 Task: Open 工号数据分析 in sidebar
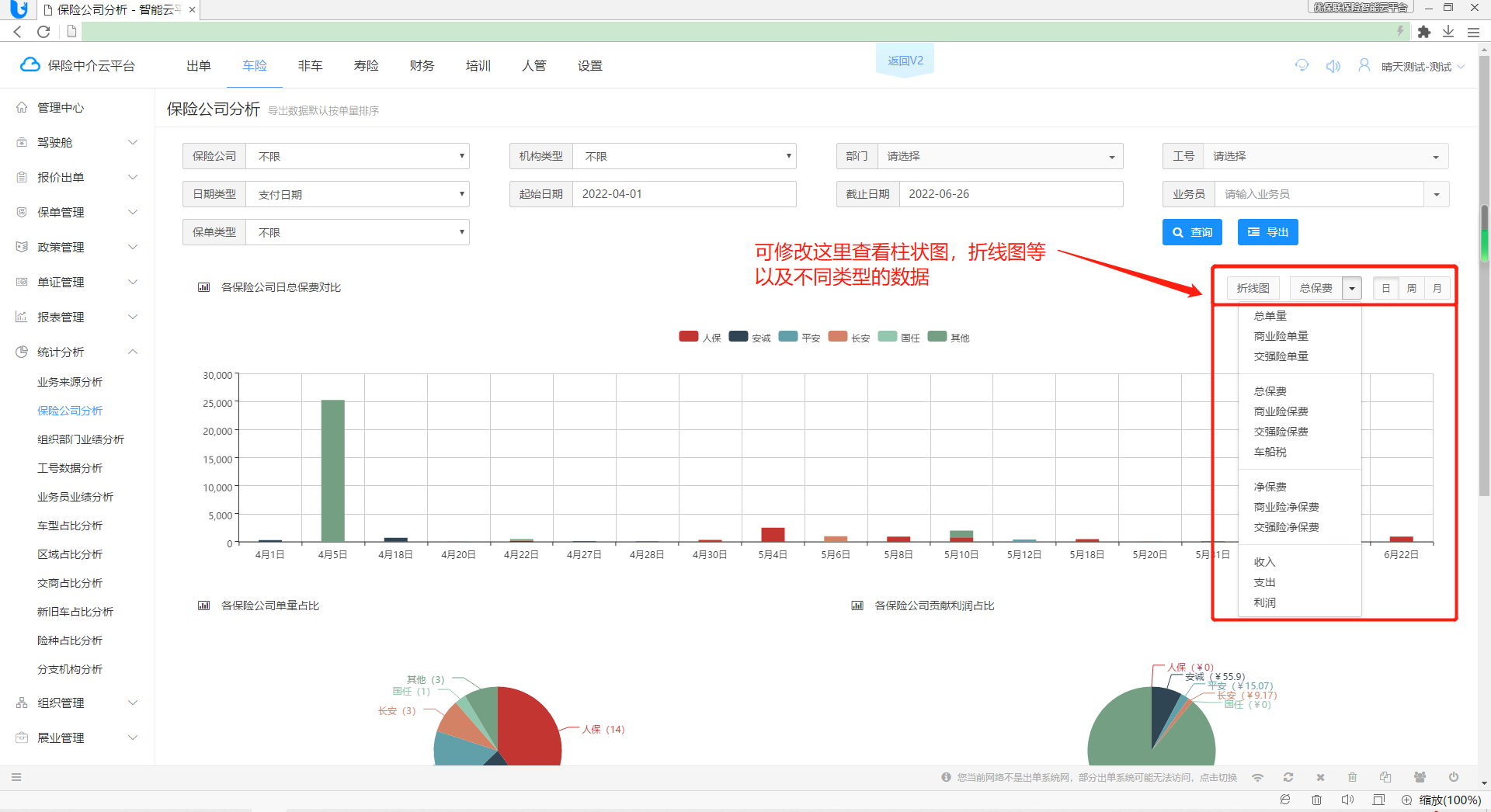[70, 468]
